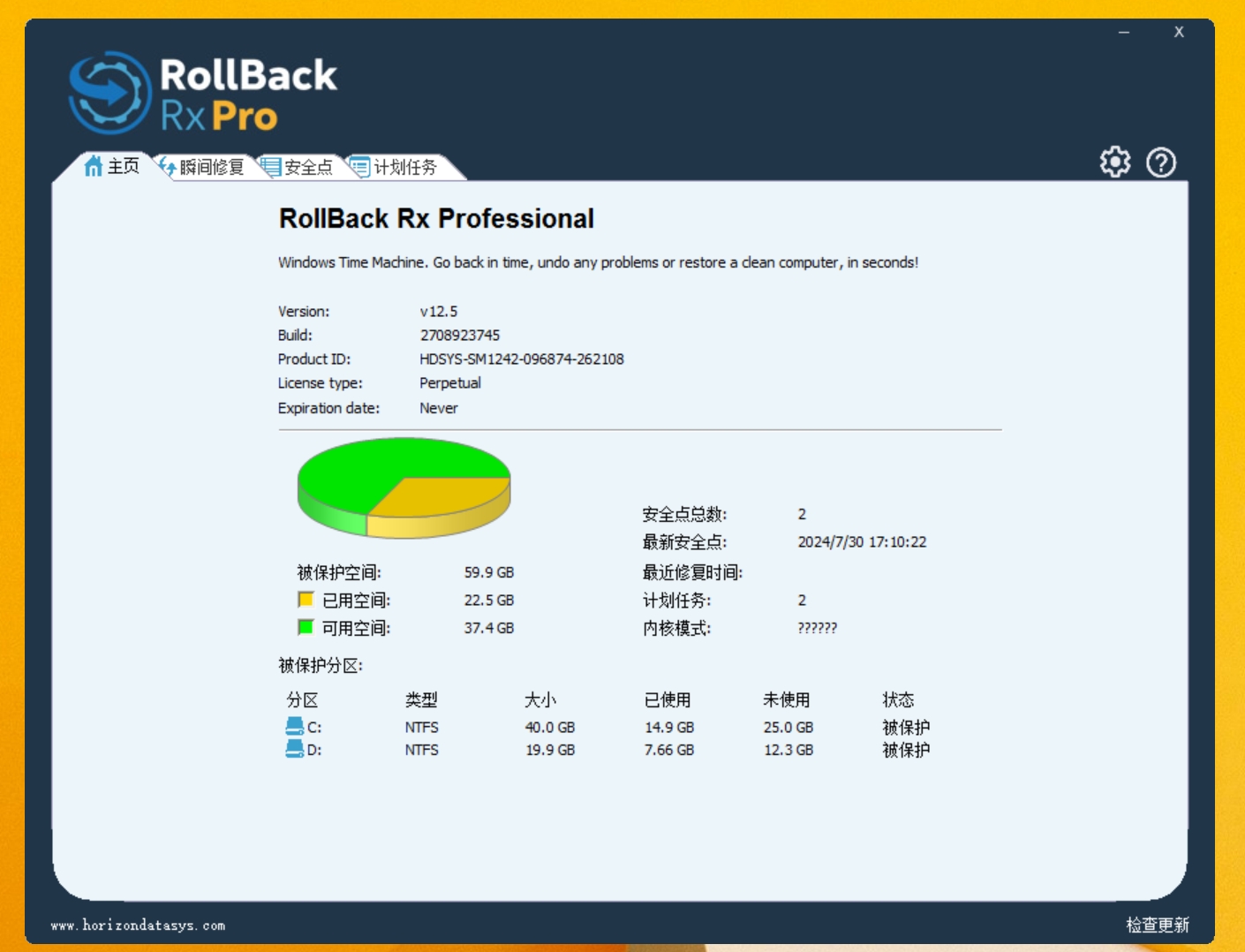Click 检查更新 to check for updates
Image resolution: width=1245 pixels, height=952 pixels.
(x=1157, y=925)
